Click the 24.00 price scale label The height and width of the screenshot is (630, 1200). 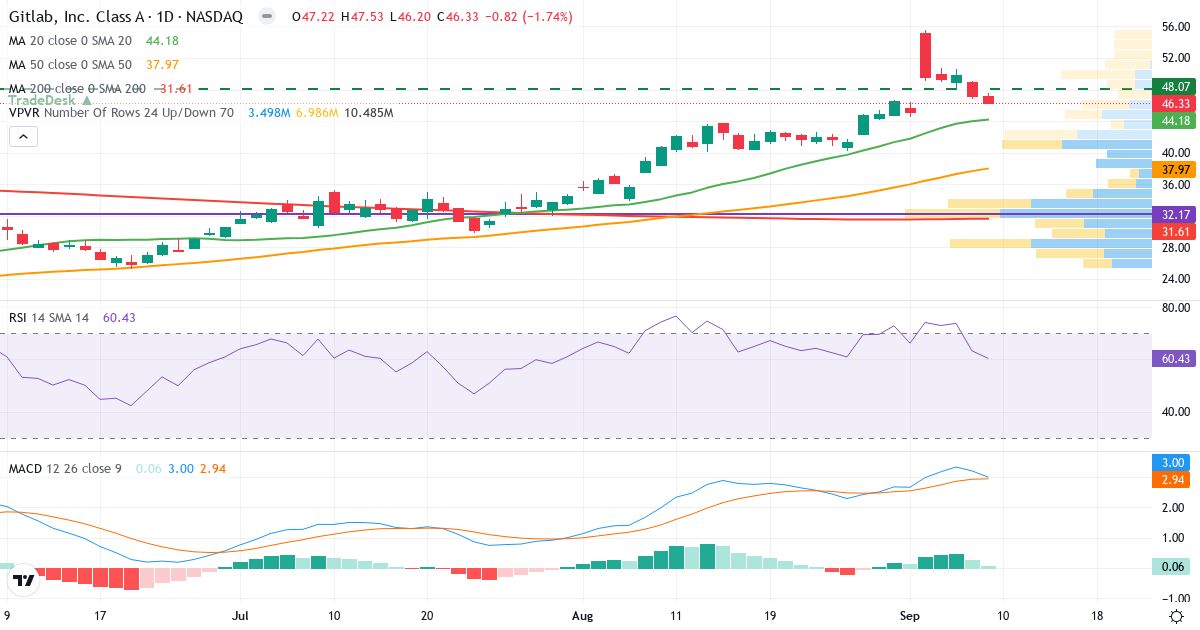click(x=1174, y=278)
